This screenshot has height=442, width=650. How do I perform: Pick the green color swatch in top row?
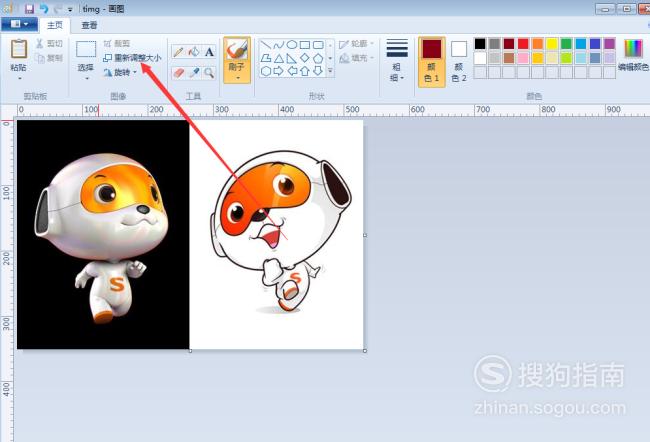coord(566,44)
